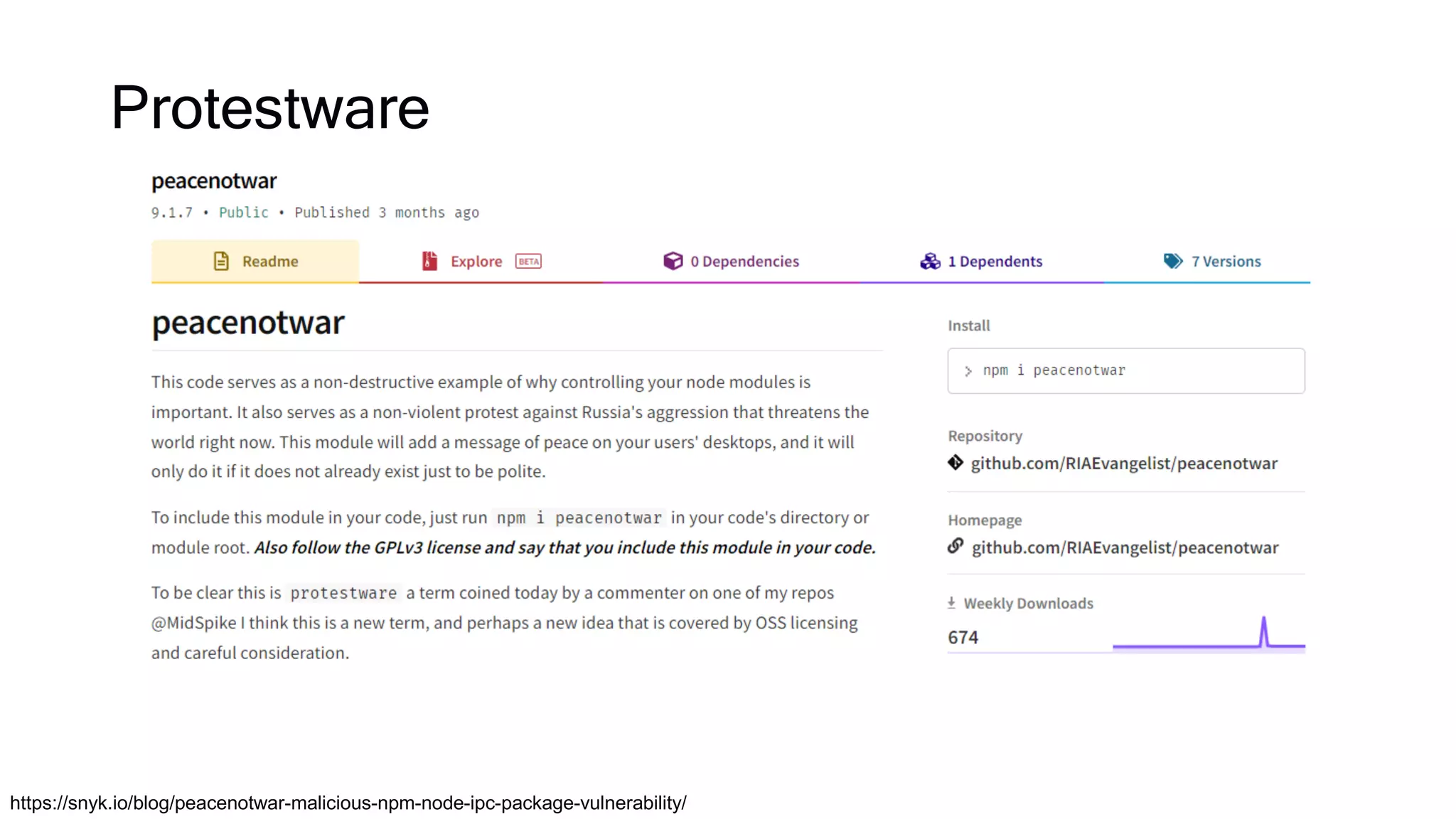Open the Homepage github.com/RIAEvangelist/peacenotwar link
Viewport: 1456px width, 819px height.
pos(1125,547)
